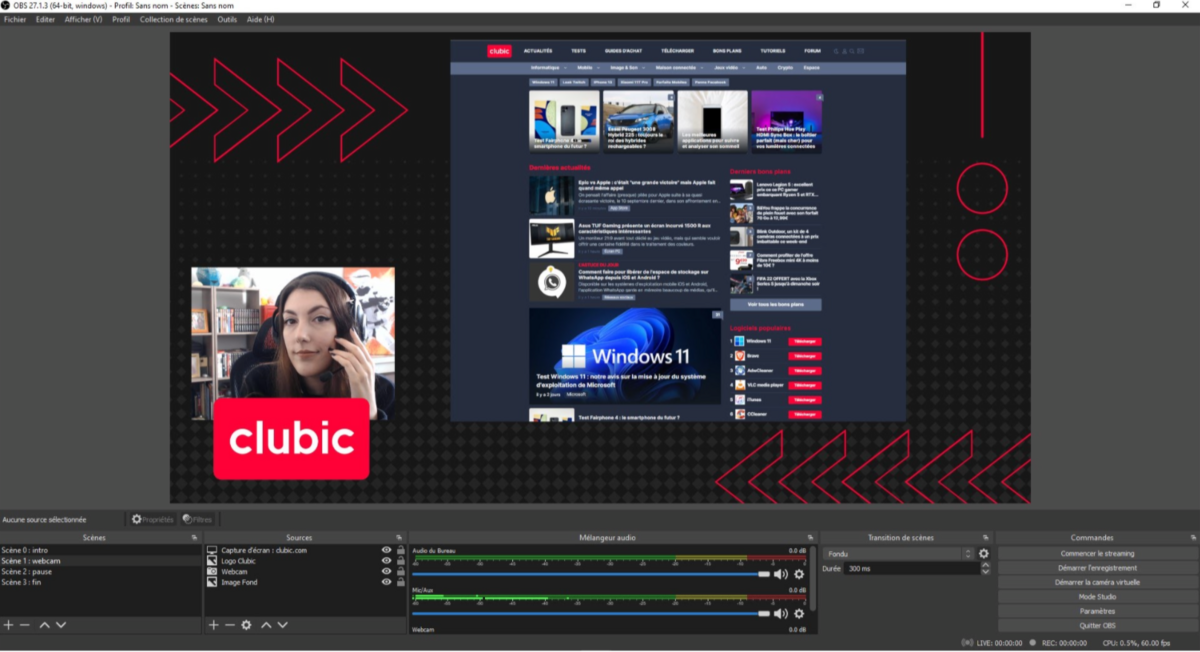The image size is (1200, 652).
Task: Increase Durée with up arrow
Action: pos(985,564)
